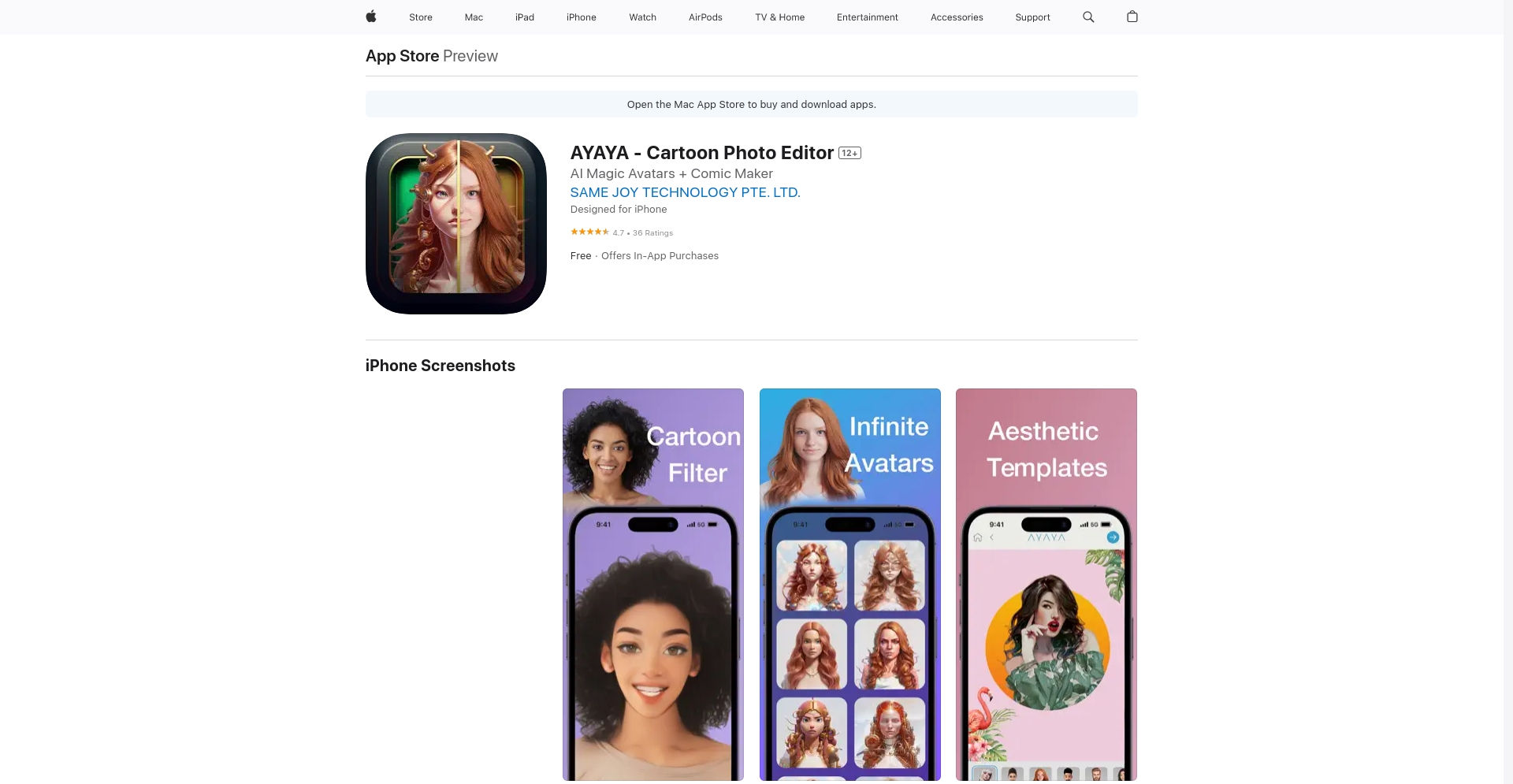Open the iPad menu
Screen dimensions: 1513x784
(x=525, y=17)
